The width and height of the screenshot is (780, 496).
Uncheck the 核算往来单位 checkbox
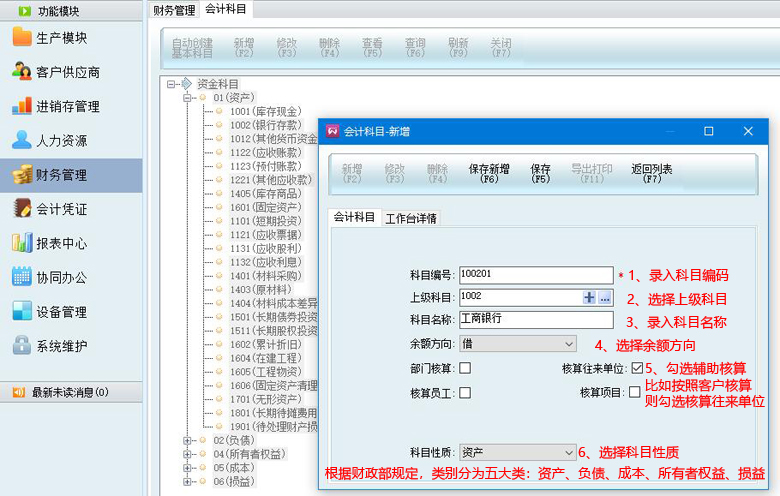click(x=637, y=369)
